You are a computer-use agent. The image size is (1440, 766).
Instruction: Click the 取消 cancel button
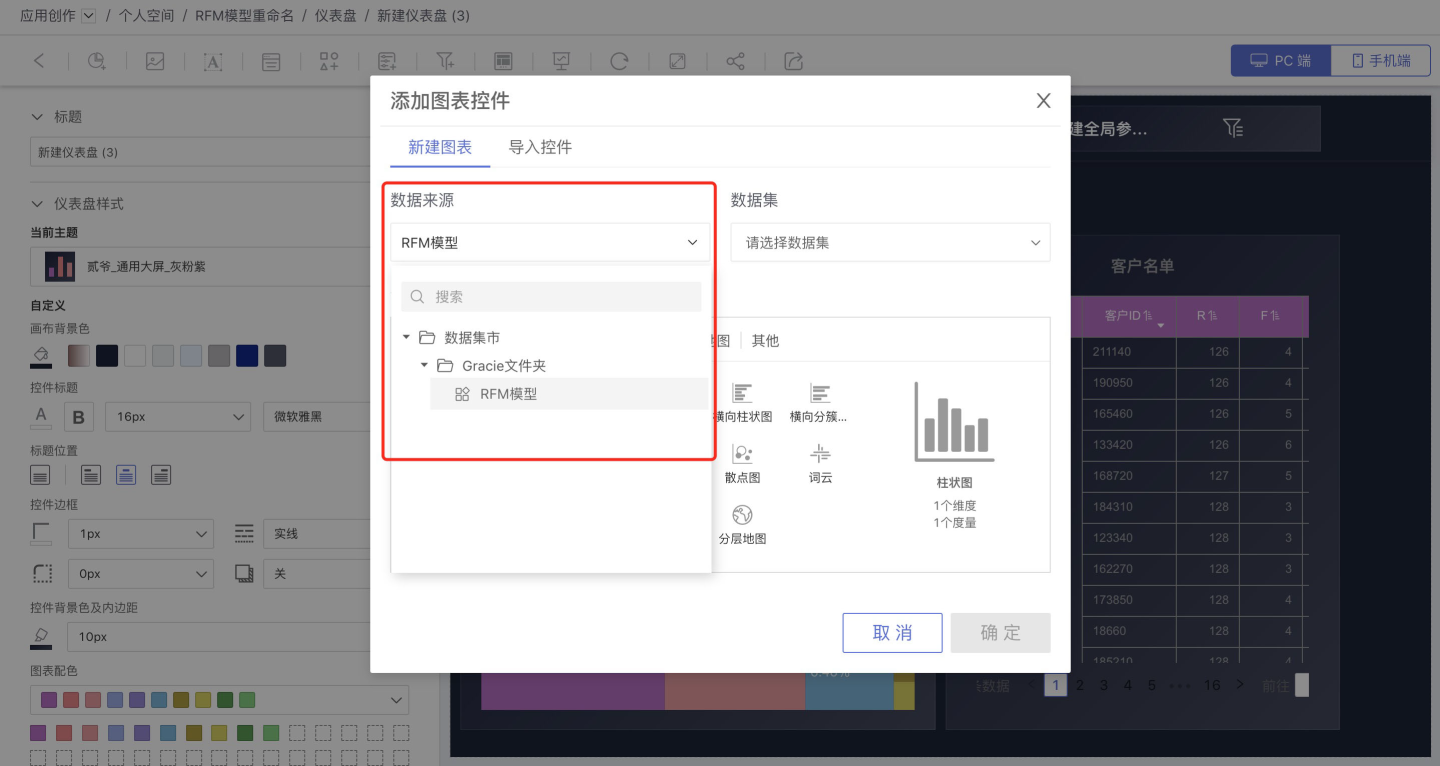pos(892,633)
